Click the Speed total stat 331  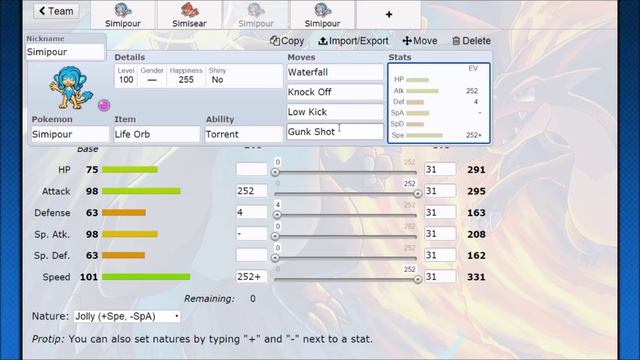476,277
